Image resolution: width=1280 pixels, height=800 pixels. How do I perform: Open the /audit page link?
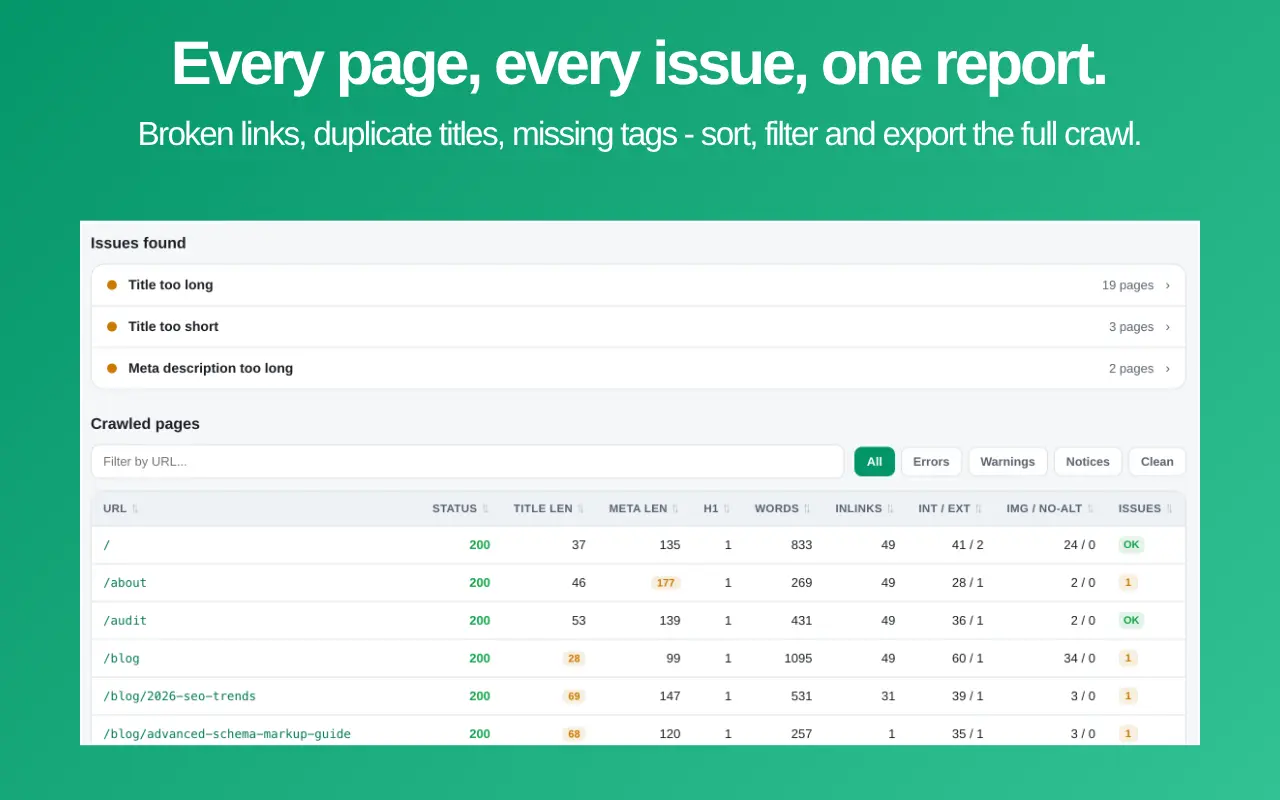125,621
